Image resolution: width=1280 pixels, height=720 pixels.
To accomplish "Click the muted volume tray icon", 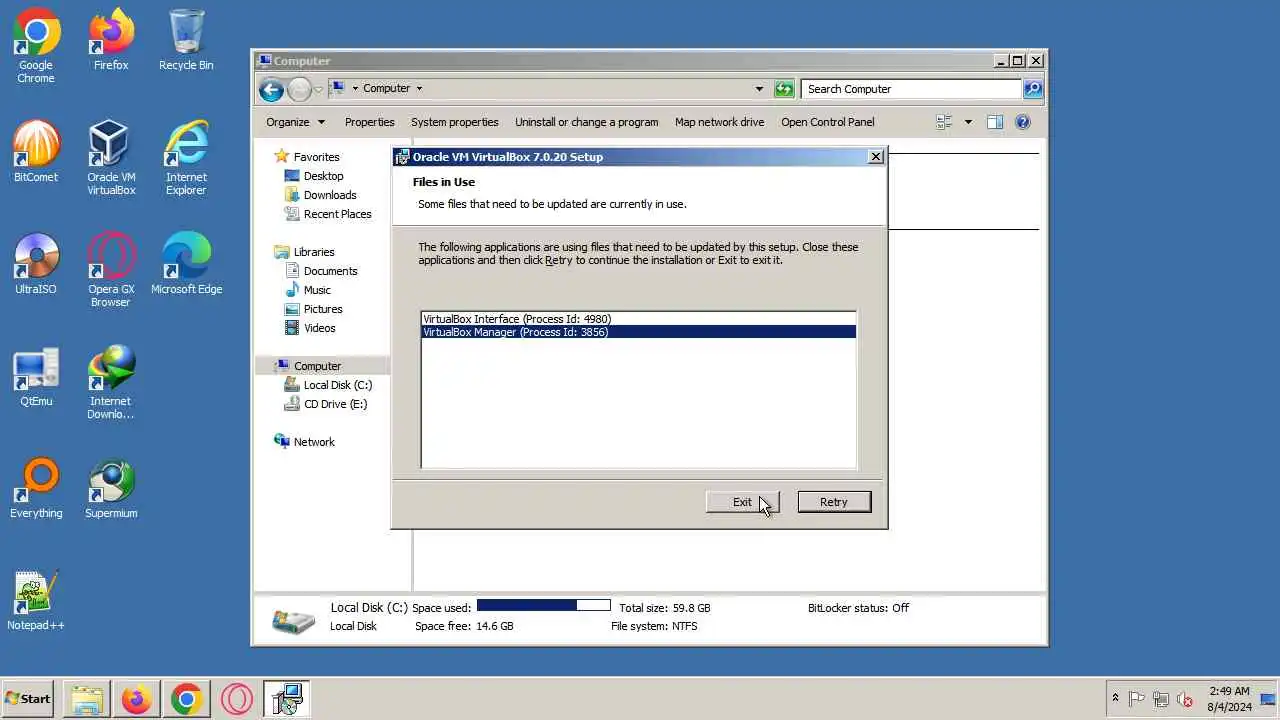I will [x=1185, y=699].
